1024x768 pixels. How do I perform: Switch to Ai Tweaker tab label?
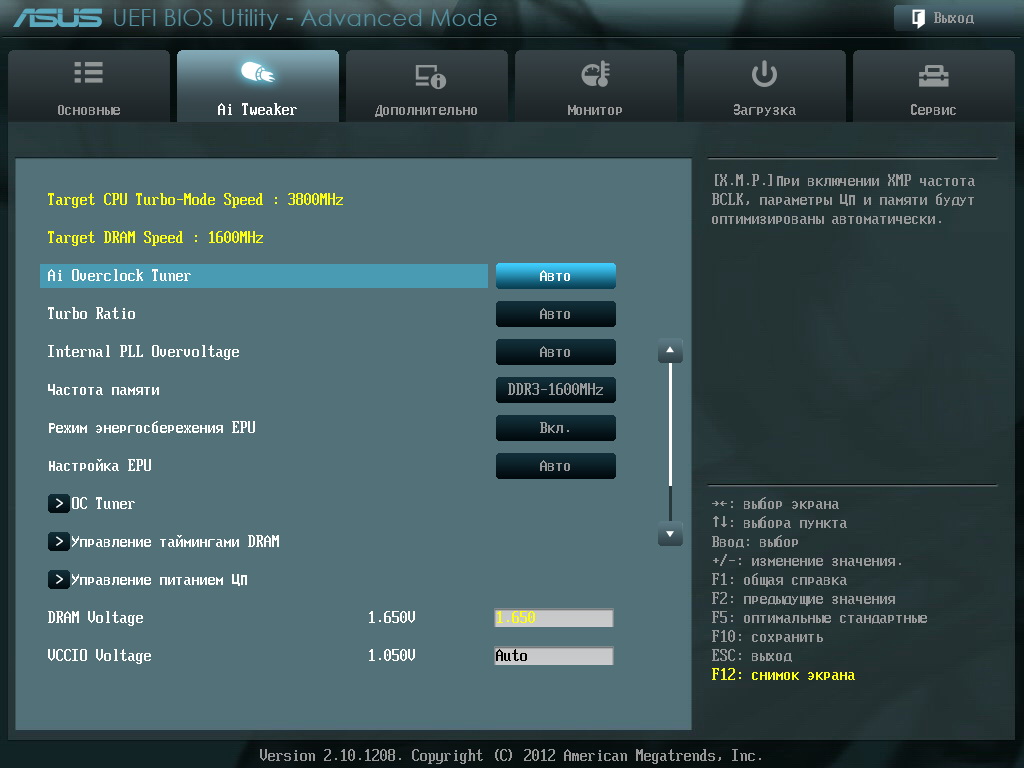(257, 110)
